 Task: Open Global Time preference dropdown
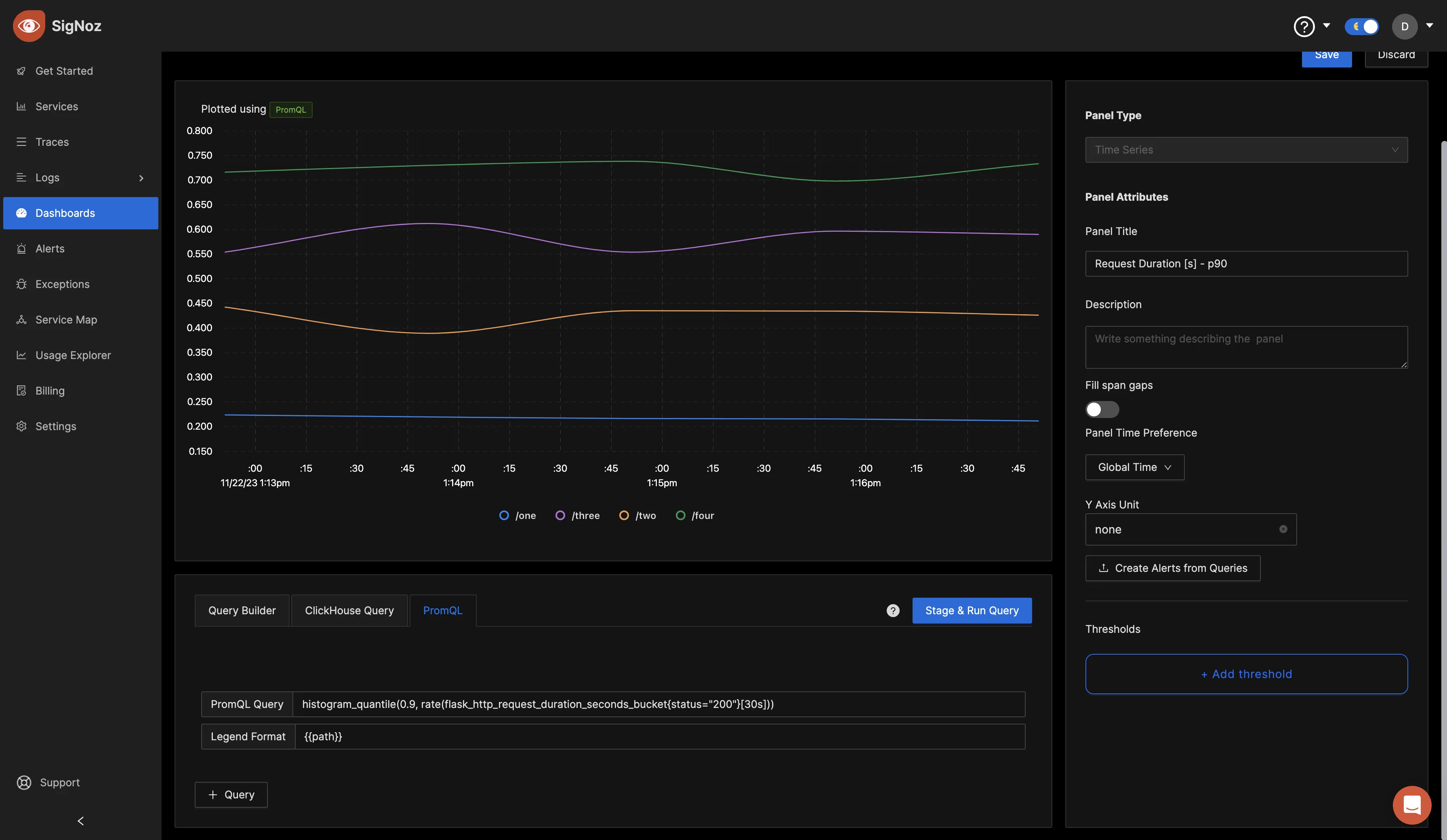click(x=1135, y=467)
